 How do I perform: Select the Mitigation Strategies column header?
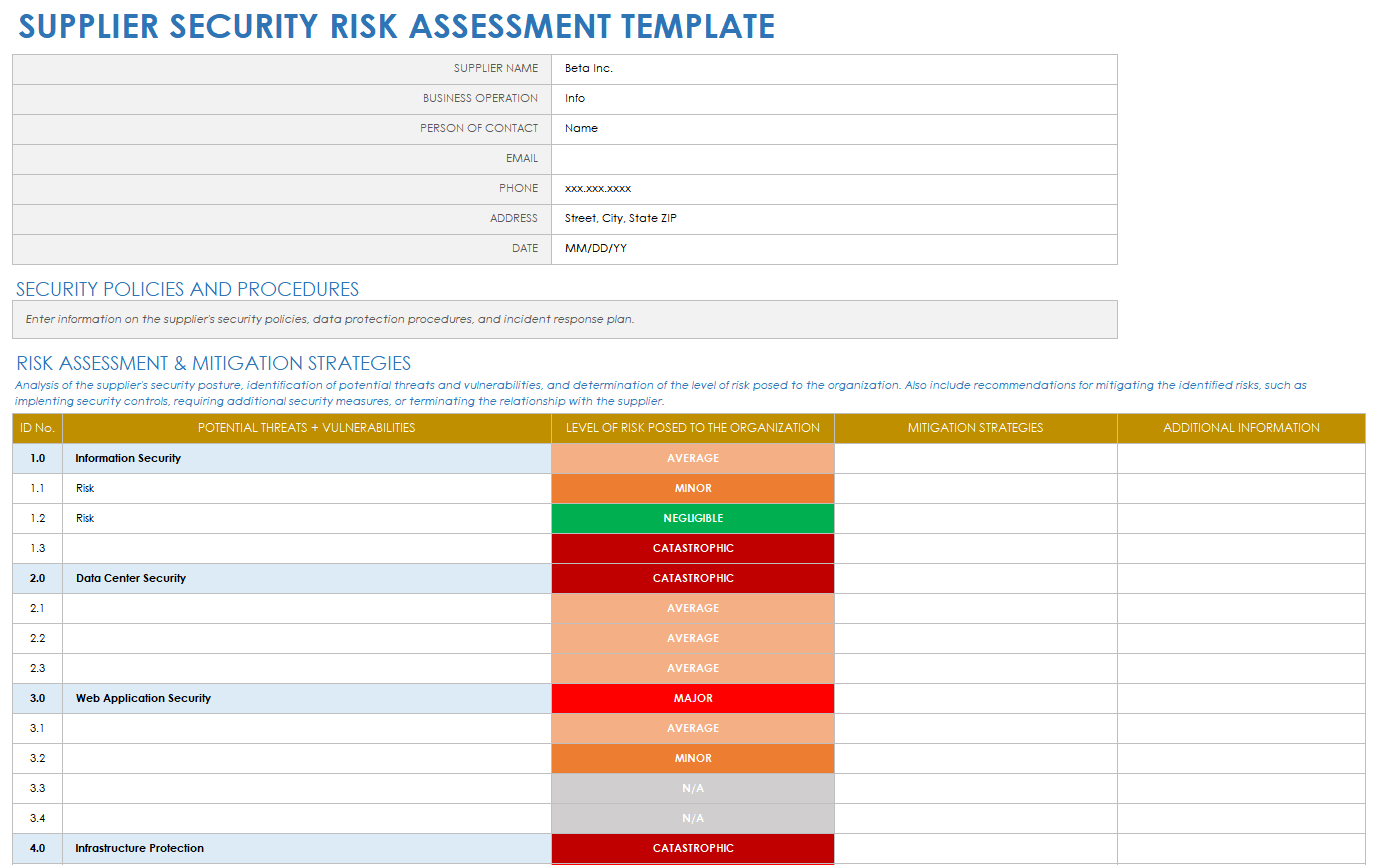click(x=975, y=428)
